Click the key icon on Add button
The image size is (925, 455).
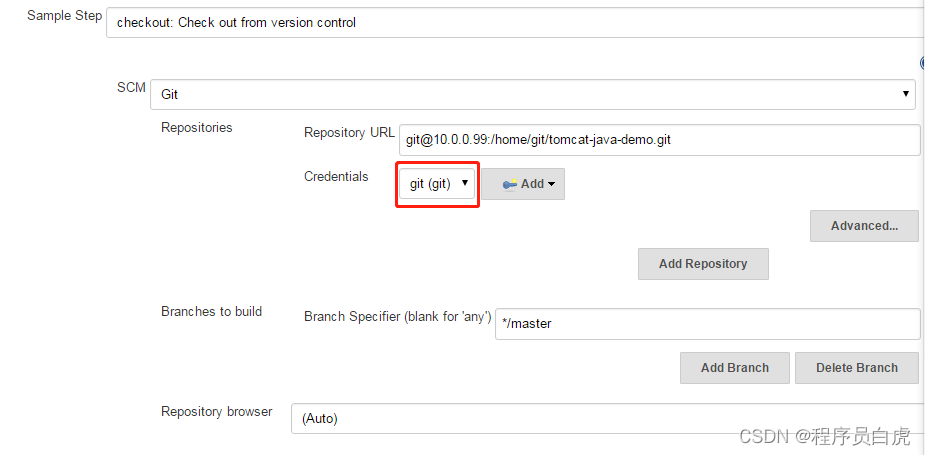tap(510, 184)
